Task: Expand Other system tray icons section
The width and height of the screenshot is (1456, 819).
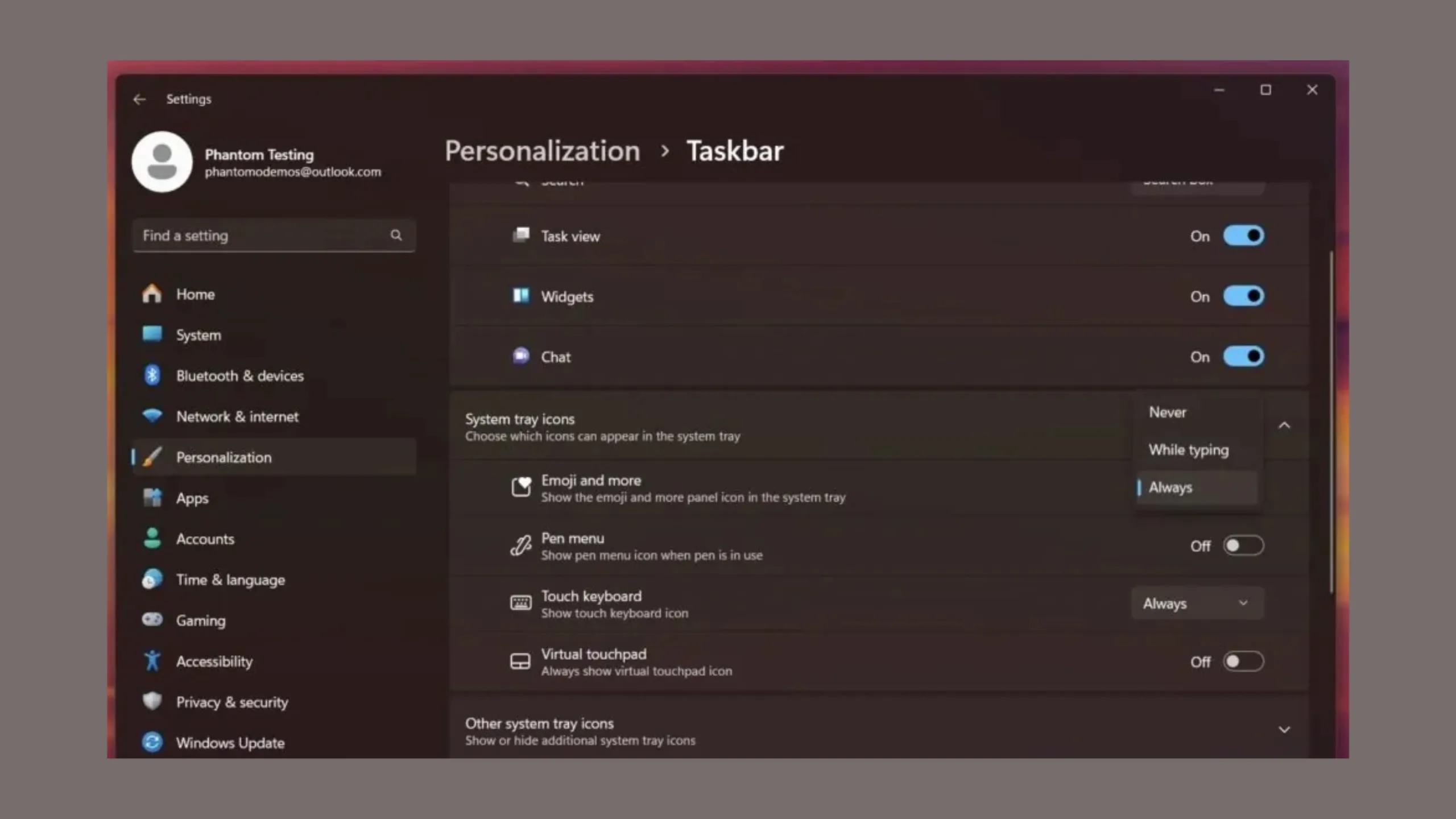Action: pos(1284,730)
